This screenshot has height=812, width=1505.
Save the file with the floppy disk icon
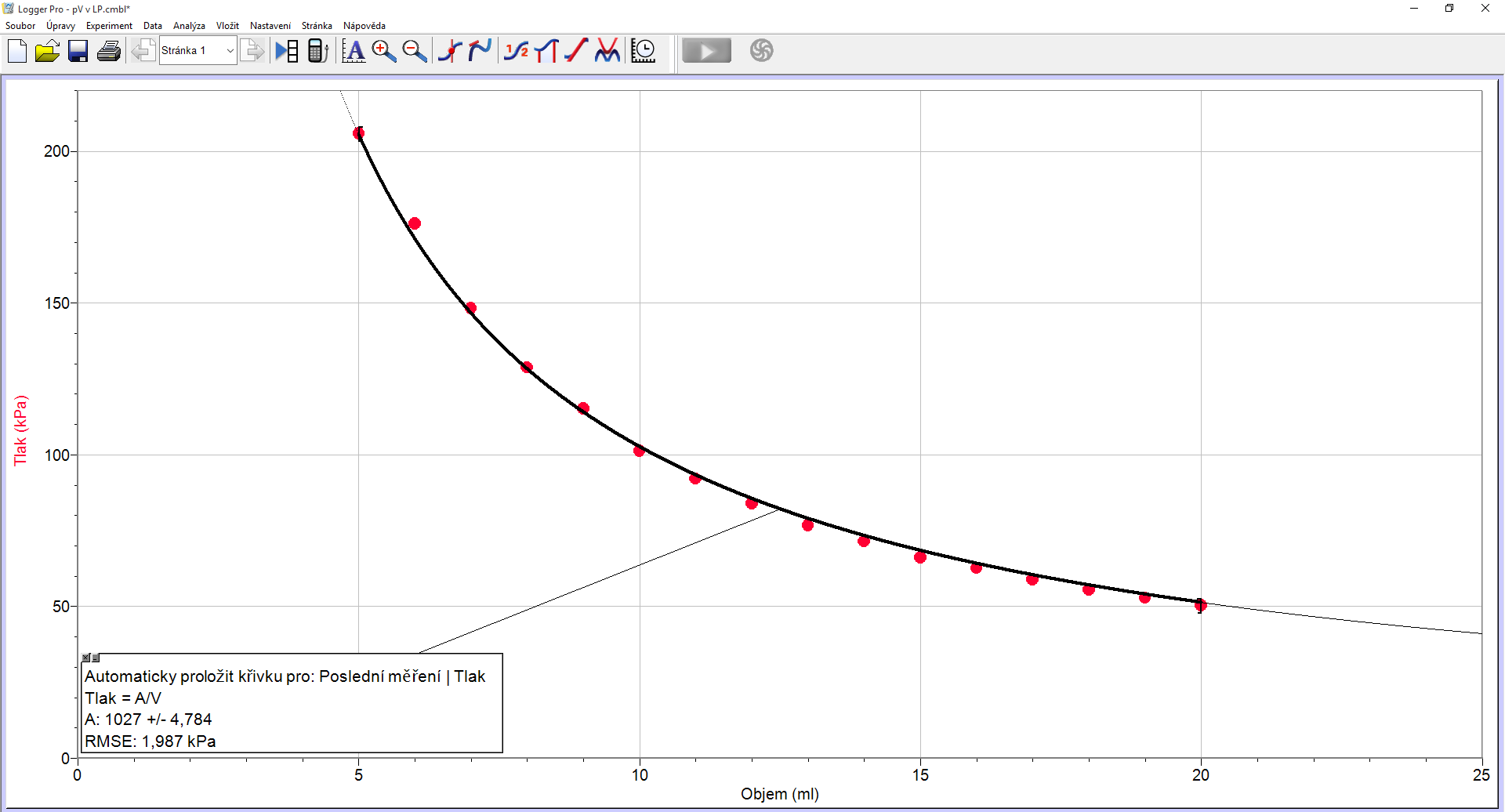78,52
